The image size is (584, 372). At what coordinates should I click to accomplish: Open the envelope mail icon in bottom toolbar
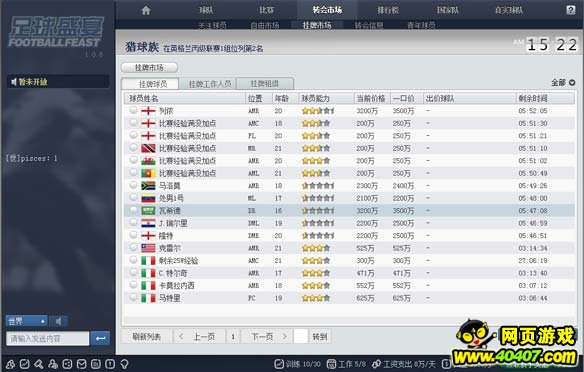82,364
